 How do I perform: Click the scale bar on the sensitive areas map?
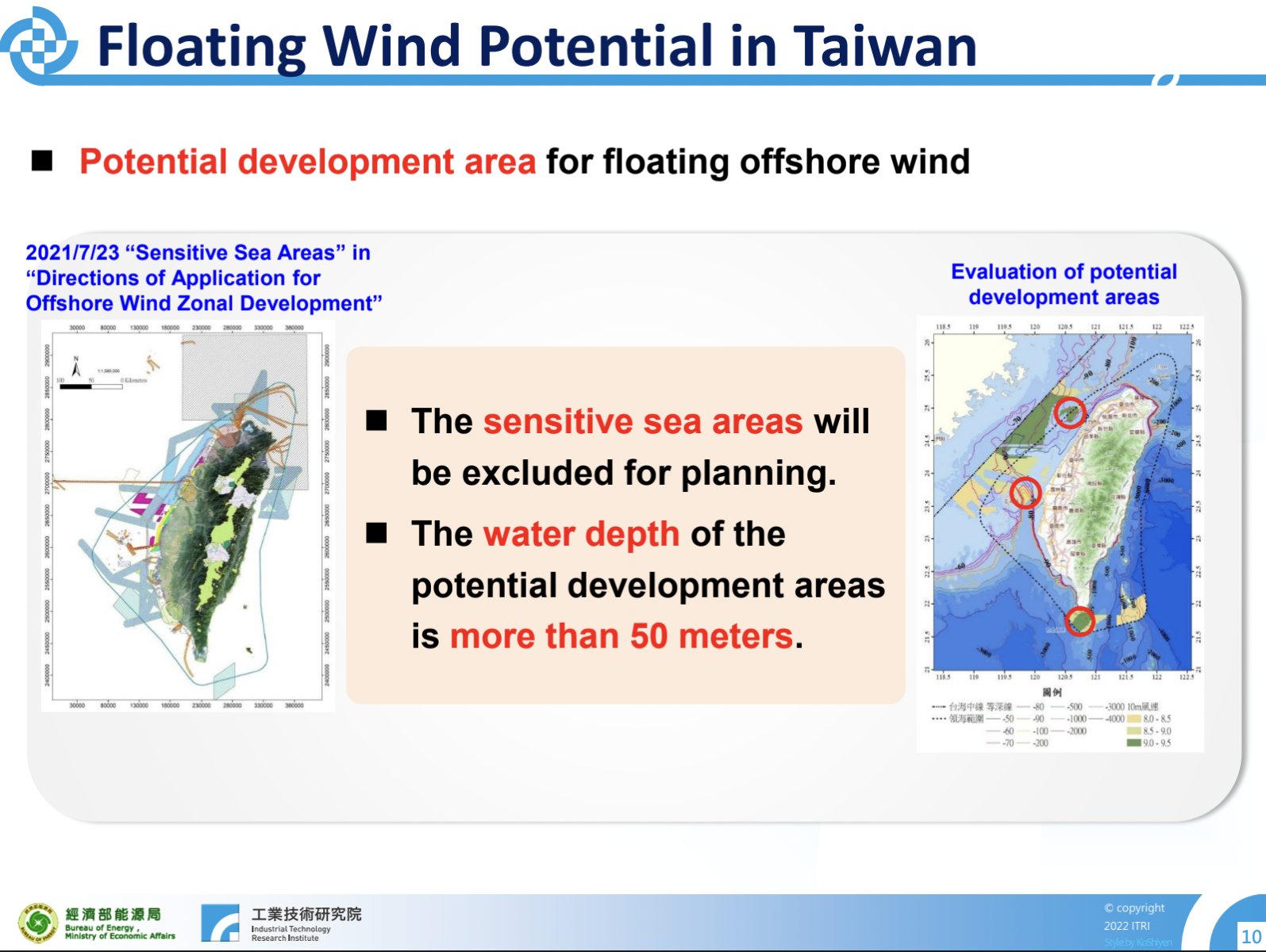(x=90, y=386)
